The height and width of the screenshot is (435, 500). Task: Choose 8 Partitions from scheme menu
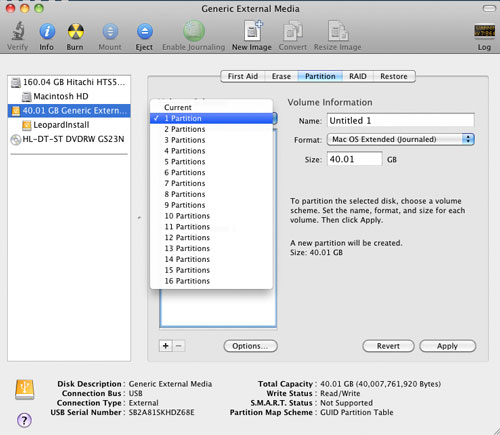(x=211, y=194)
